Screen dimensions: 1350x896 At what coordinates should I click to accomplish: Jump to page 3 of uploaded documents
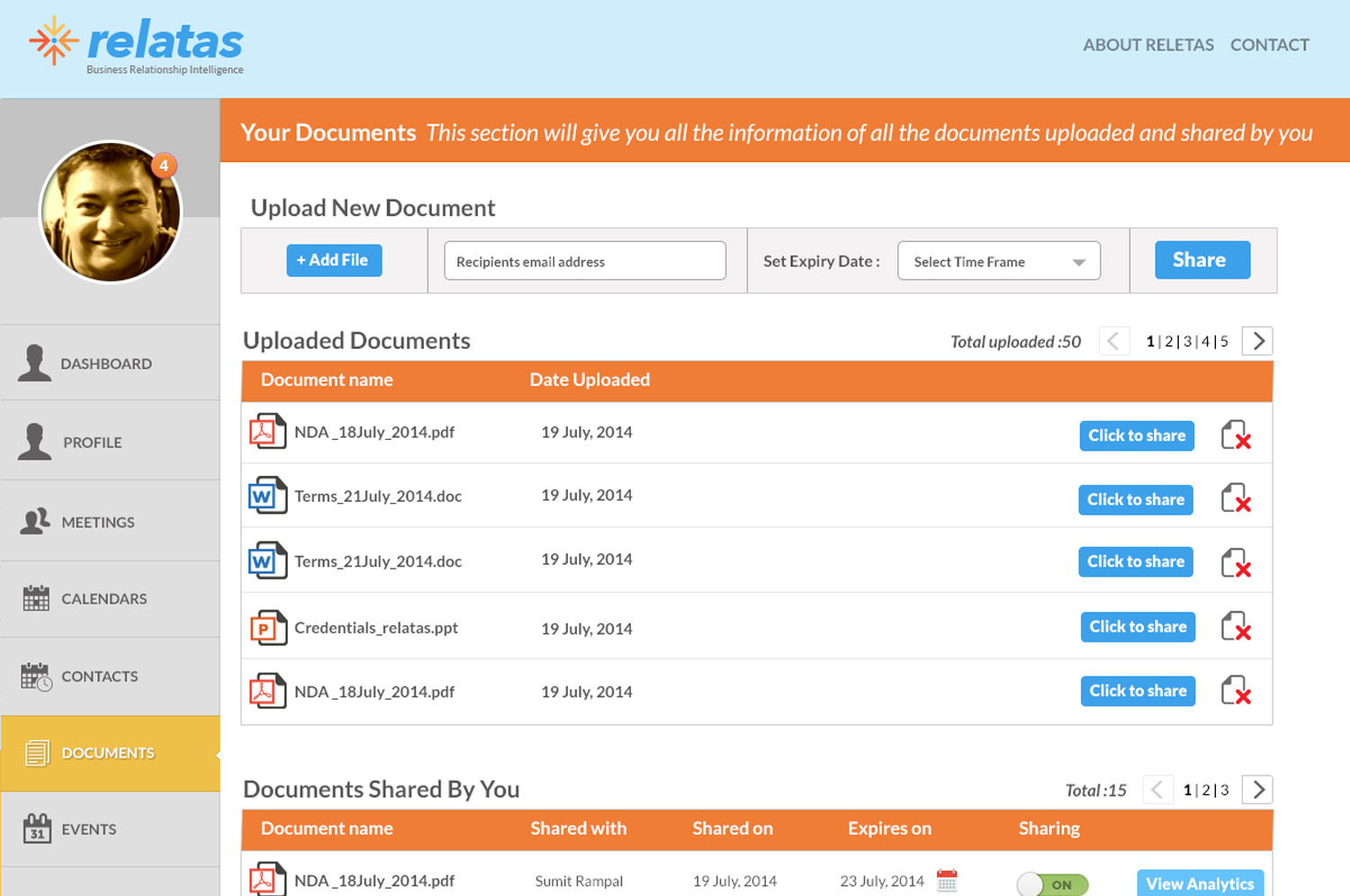tap(1187, 342)
